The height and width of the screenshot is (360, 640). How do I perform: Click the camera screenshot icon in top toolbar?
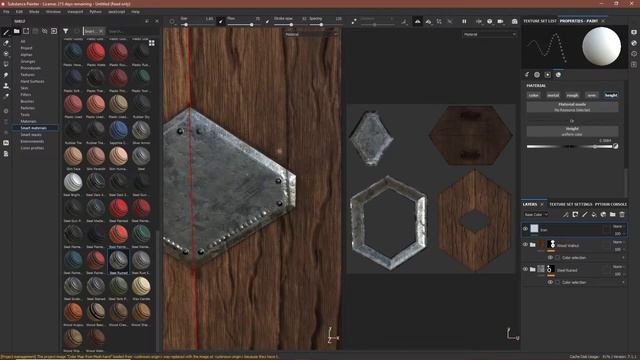tap(515, 21)
